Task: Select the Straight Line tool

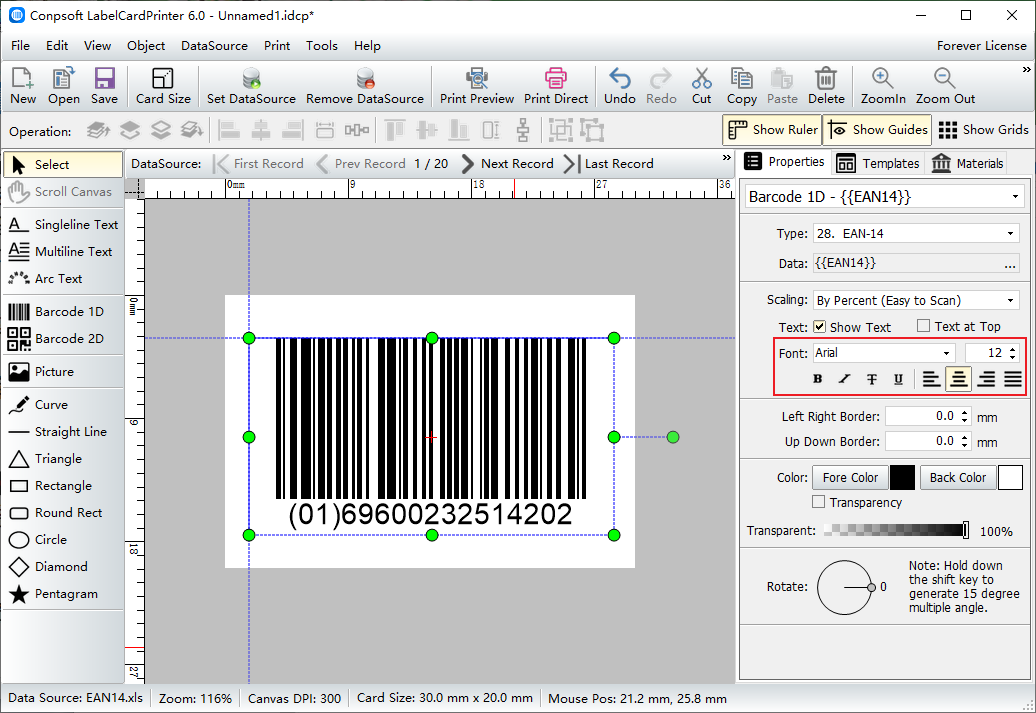Action: (x=63, y=432)
